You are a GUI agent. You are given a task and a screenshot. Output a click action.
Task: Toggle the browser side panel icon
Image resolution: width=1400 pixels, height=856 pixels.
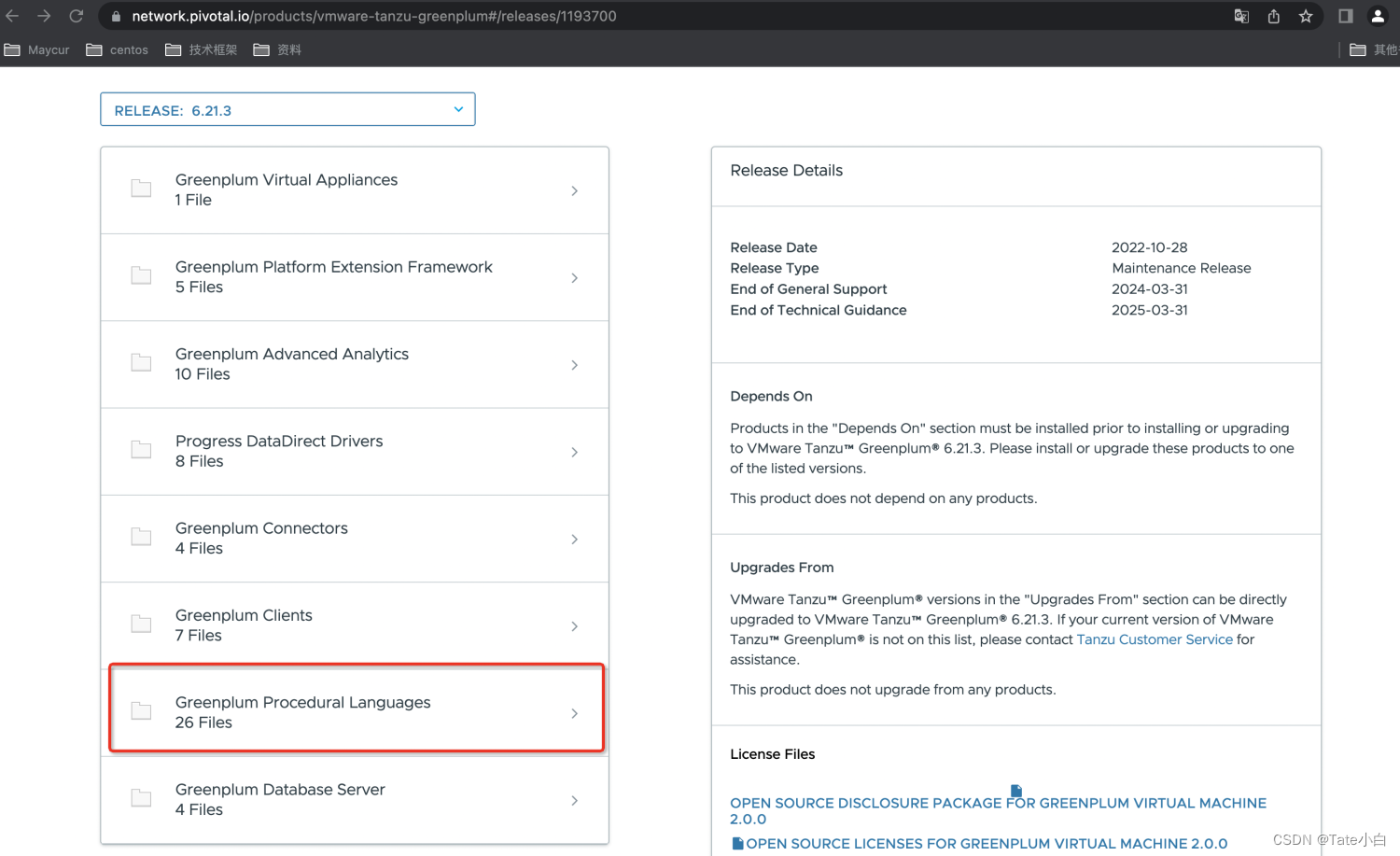tap(1346, 16)
